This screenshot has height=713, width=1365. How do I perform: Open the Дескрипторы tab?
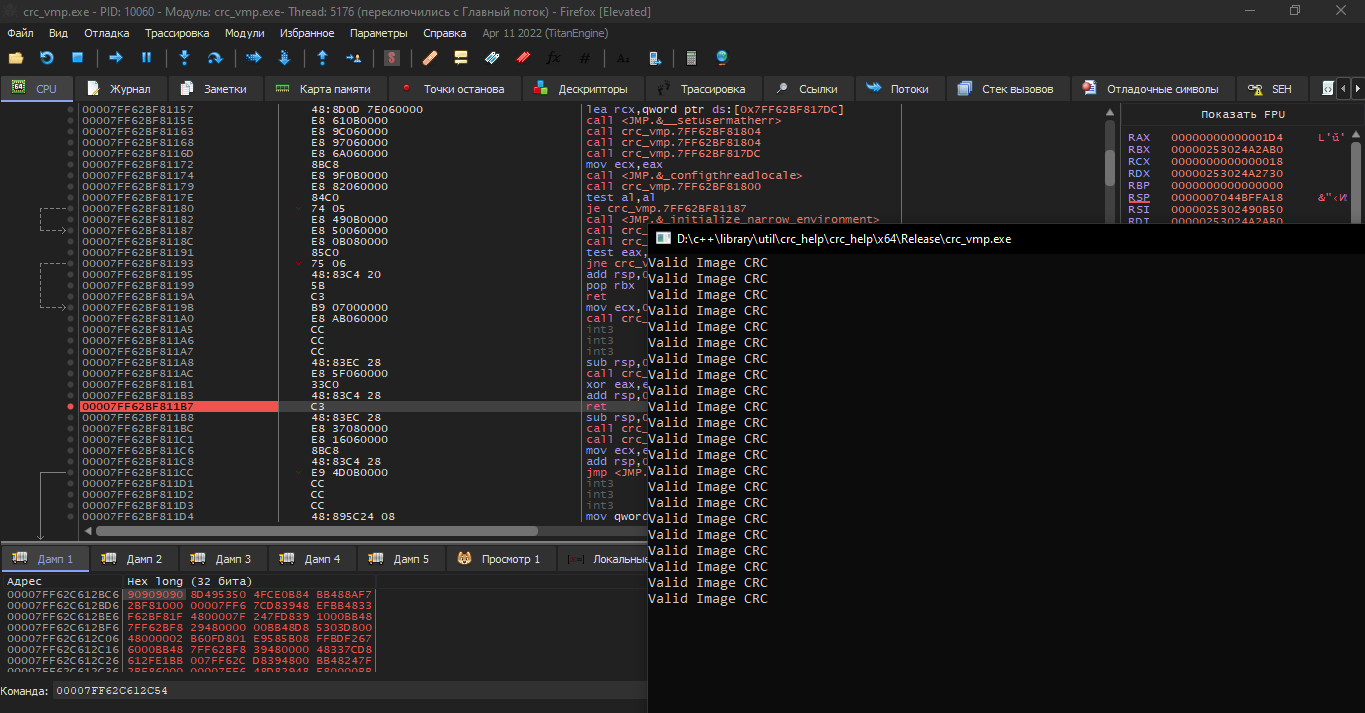pos(582,89)
